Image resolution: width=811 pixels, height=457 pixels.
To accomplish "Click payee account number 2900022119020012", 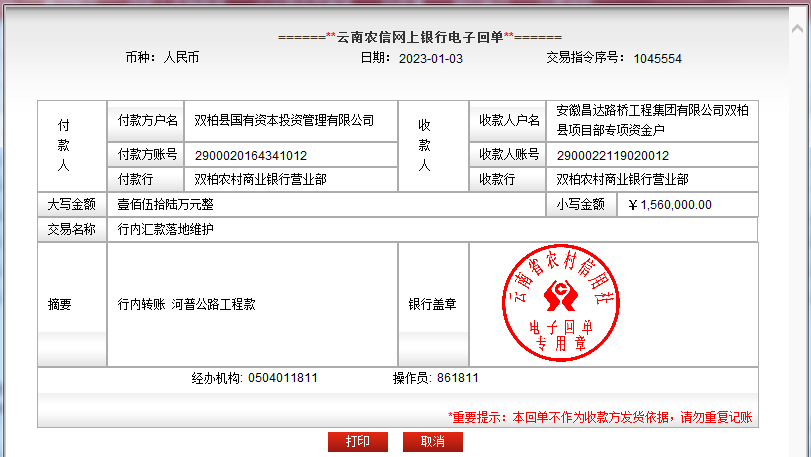I will pyautogui.click(x=613, y=155).
